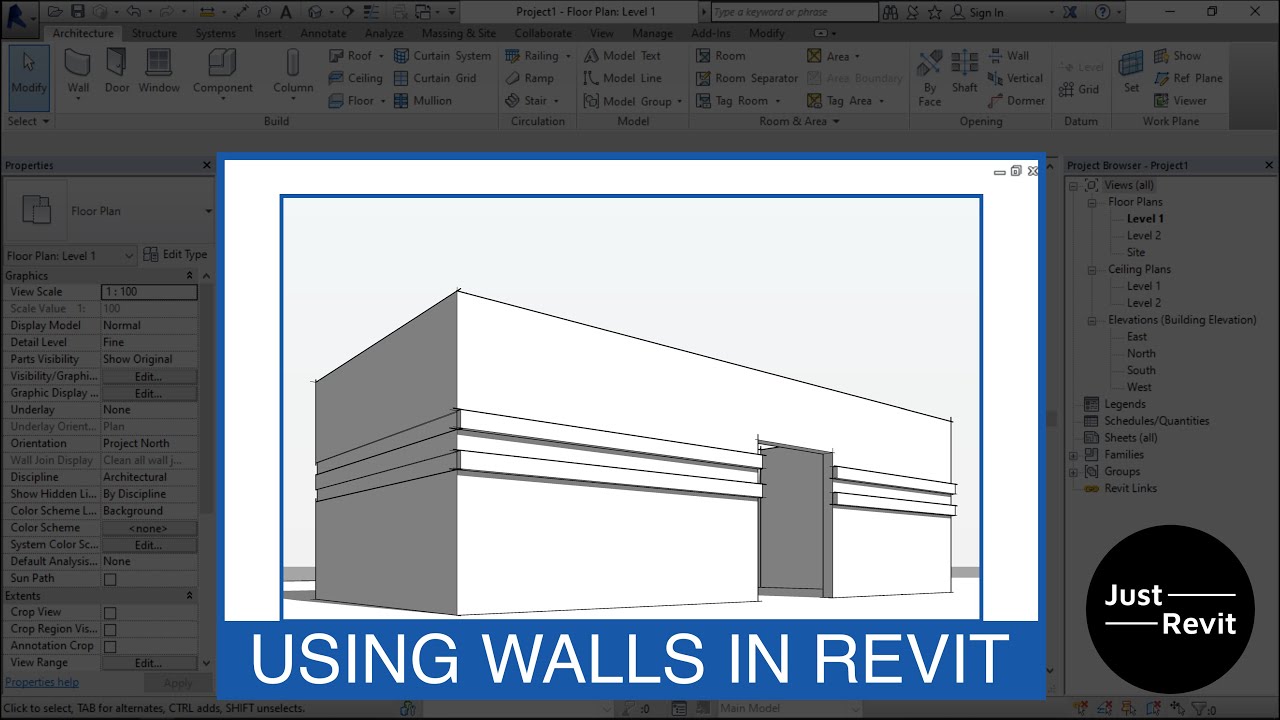Collapse the Extents section in Properties

tap(190, 595)
